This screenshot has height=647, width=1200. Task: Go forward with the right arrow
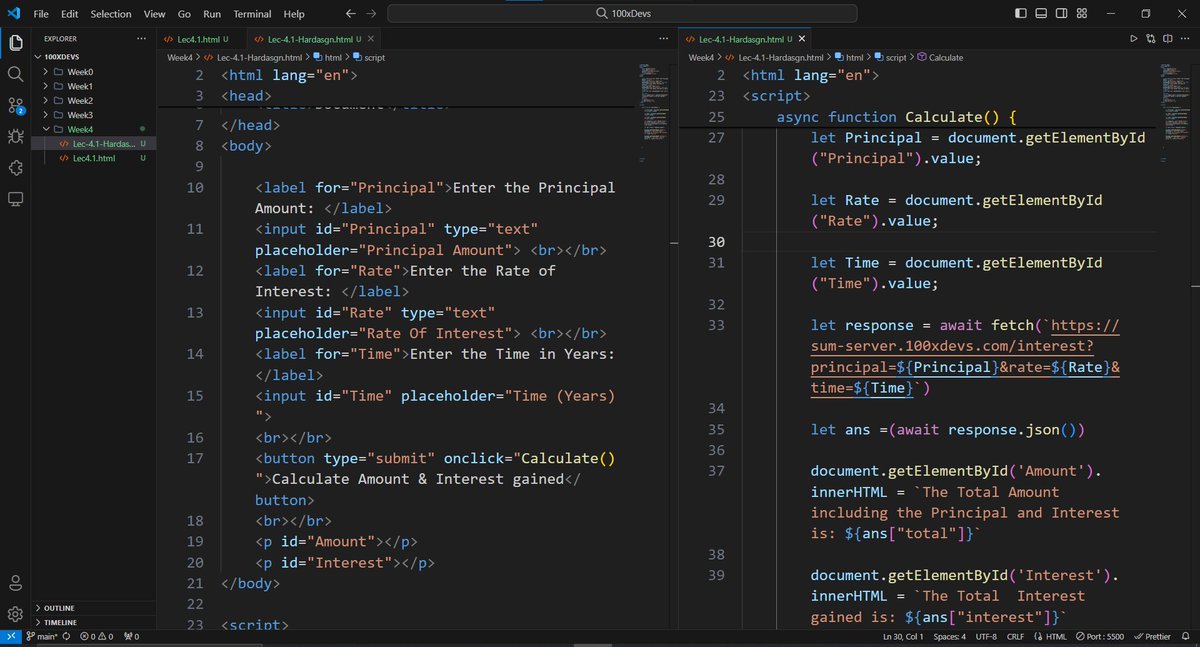tap(372, 14)
